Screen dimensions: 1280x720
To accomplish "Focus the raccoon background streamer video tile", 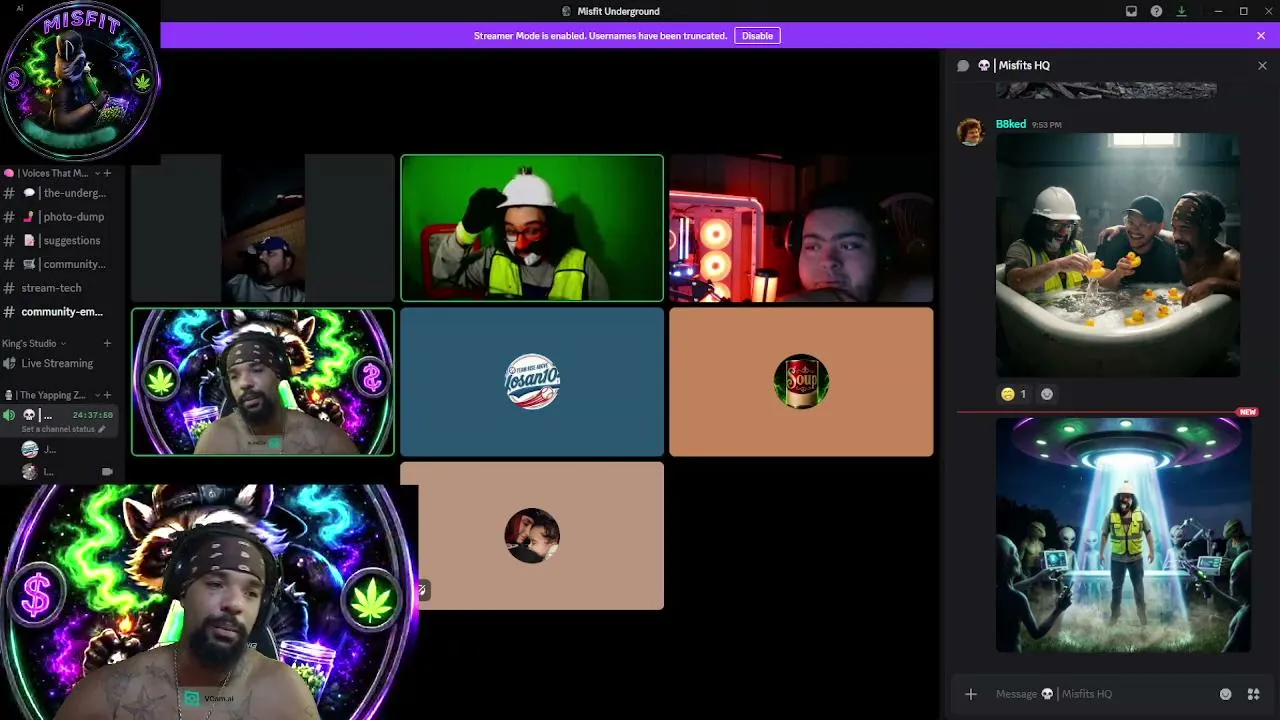I will (x=263, y=382).
